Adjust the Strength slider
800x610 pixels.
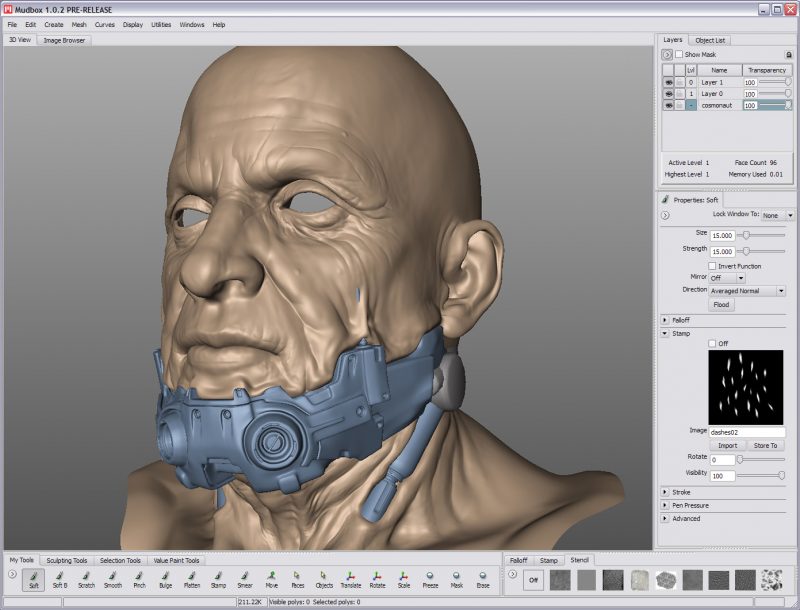pyautogui.click(x=745, y=251)
